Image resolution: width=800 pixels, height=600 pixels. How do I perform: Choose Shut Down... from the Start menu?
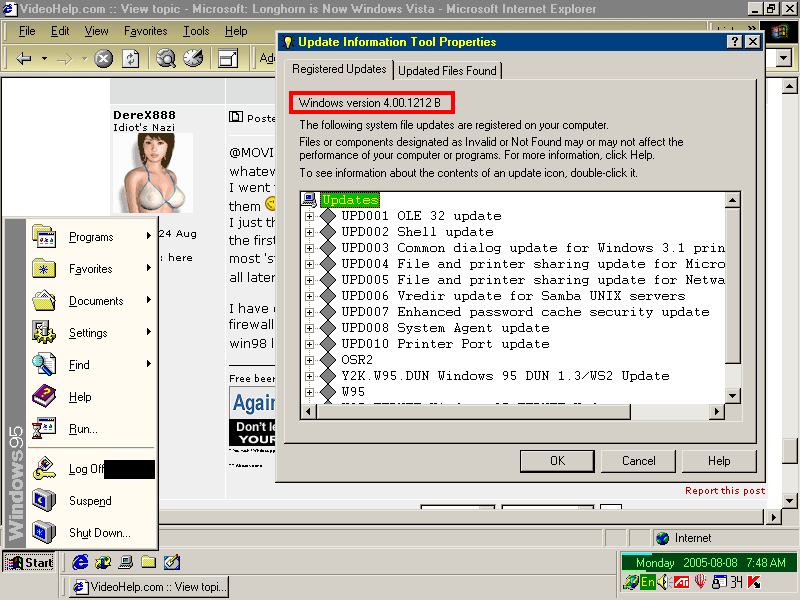pyautogui.click(x=92, y=533)
